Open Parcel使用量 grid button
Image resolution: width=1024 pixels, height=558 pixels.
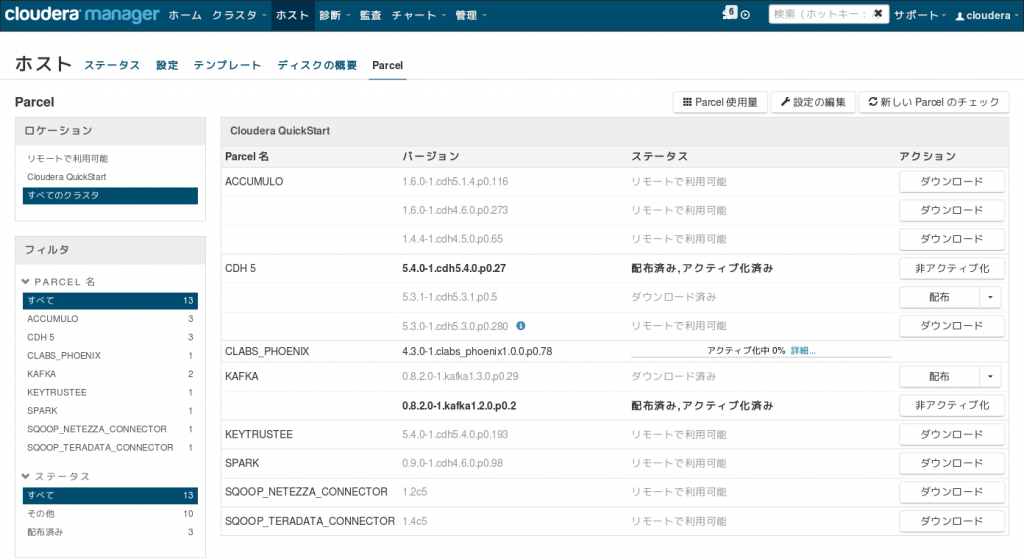[x=720, y=102]
